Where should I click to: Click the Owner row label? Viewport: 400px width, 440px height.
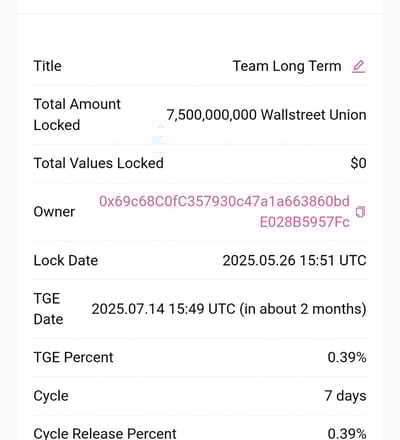click(54, 212)
